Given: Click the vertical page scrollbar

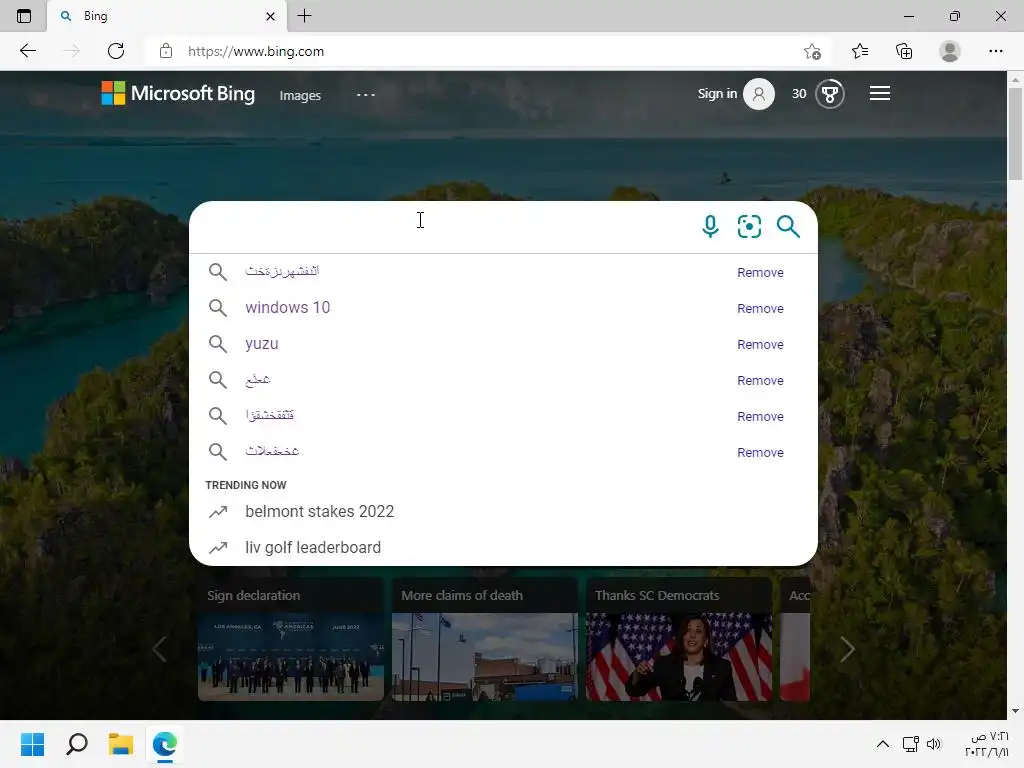Looking at the screenshot, I should [1014, 134].
